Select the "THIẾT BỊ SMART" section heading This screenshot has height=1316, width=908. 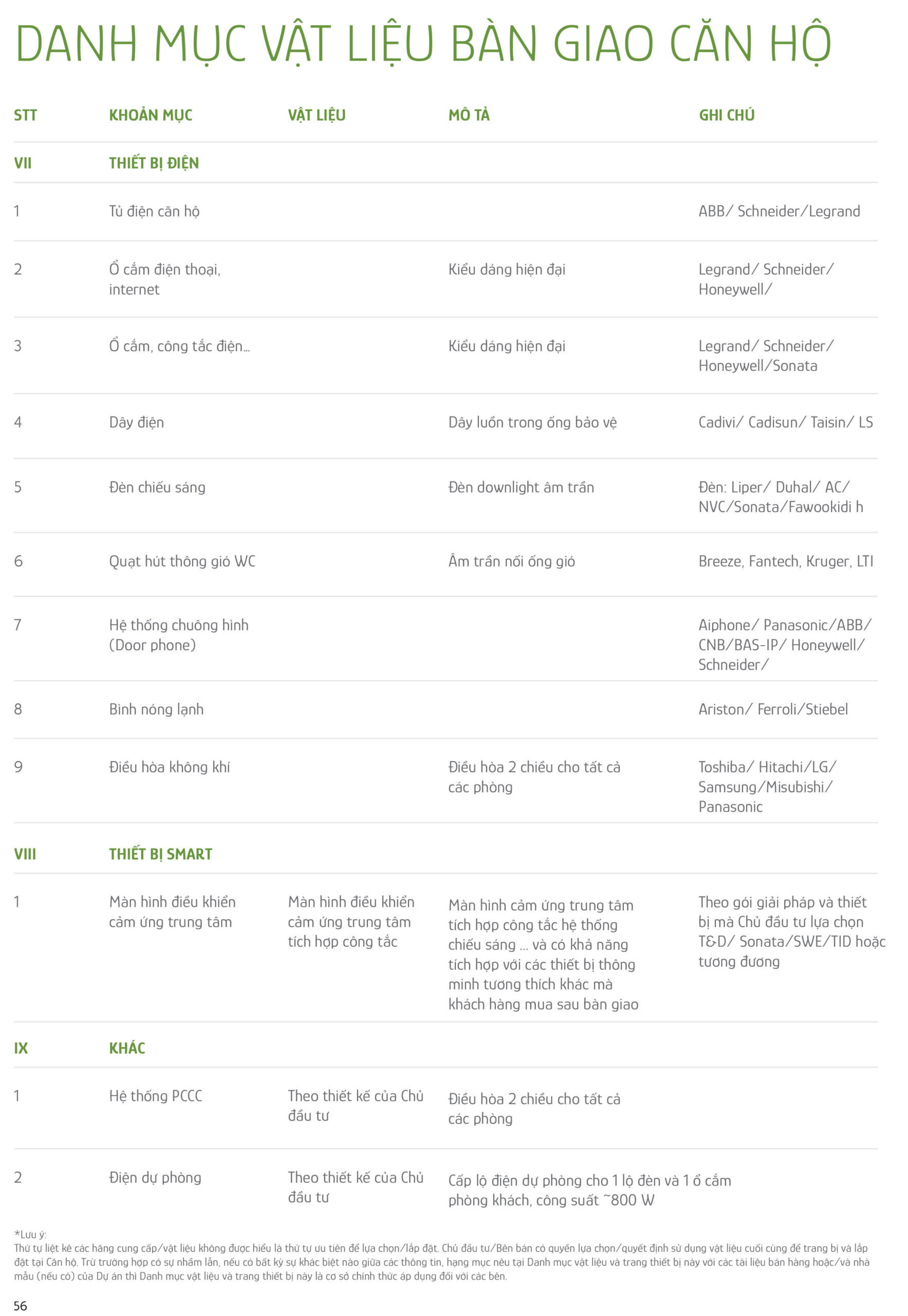[x=160, y=854]
